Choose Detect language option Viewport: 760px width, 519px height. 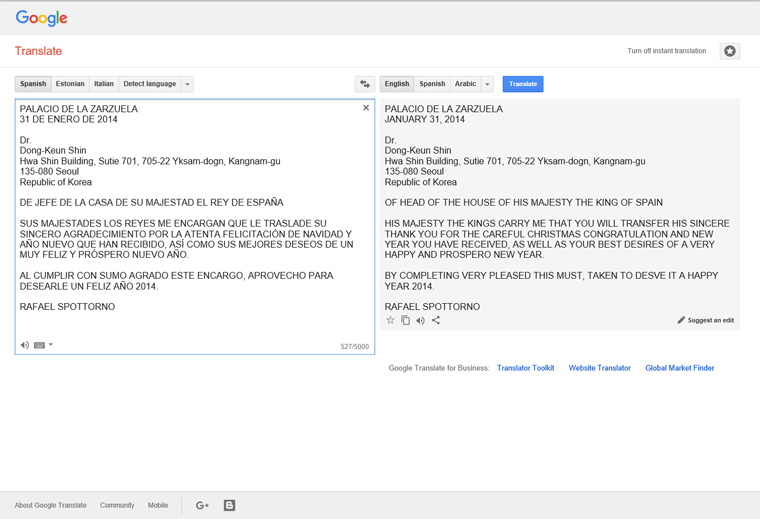tap(150, 84)
